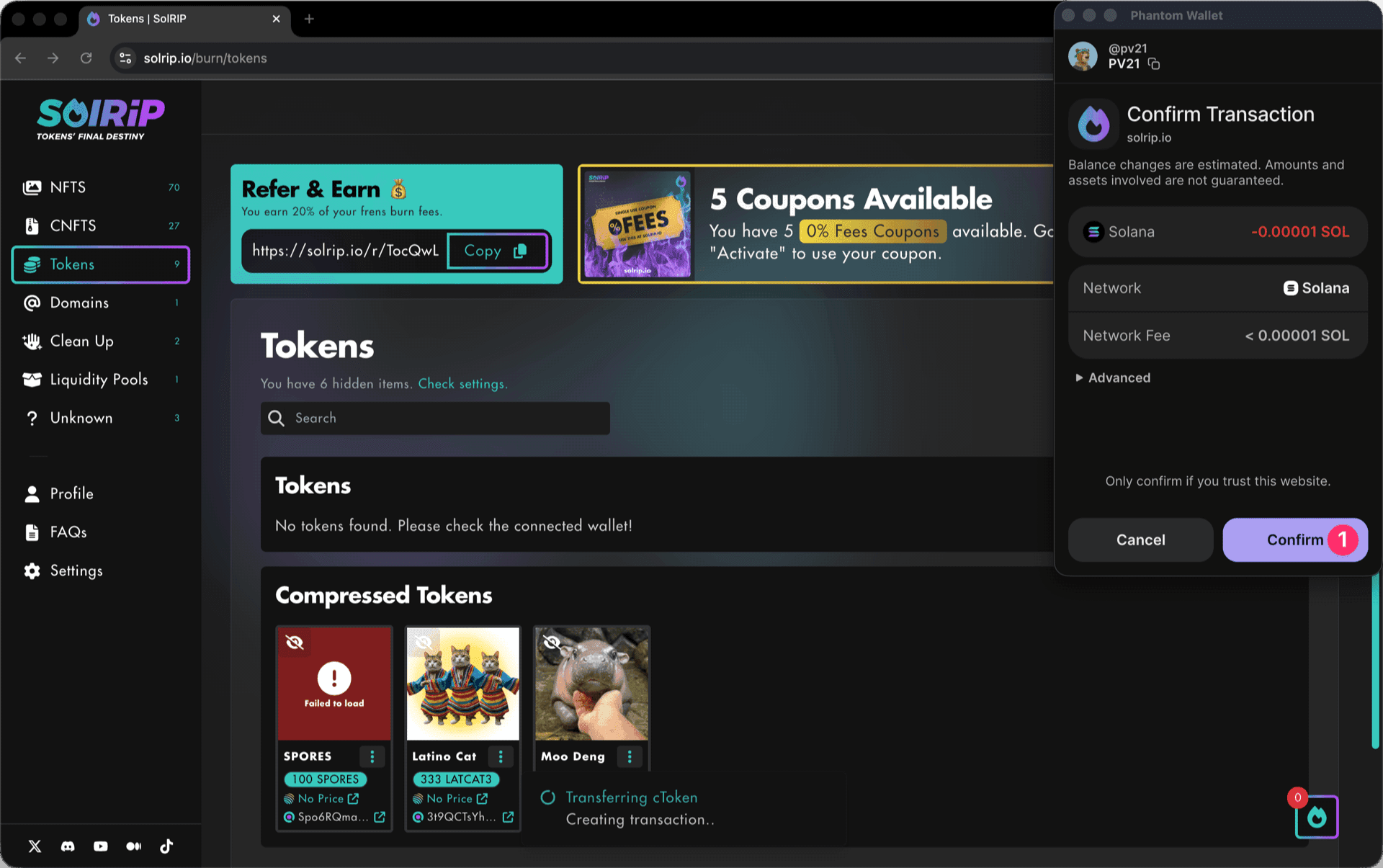Copy the referral link
1383x868 pixels.
point(497,251)
